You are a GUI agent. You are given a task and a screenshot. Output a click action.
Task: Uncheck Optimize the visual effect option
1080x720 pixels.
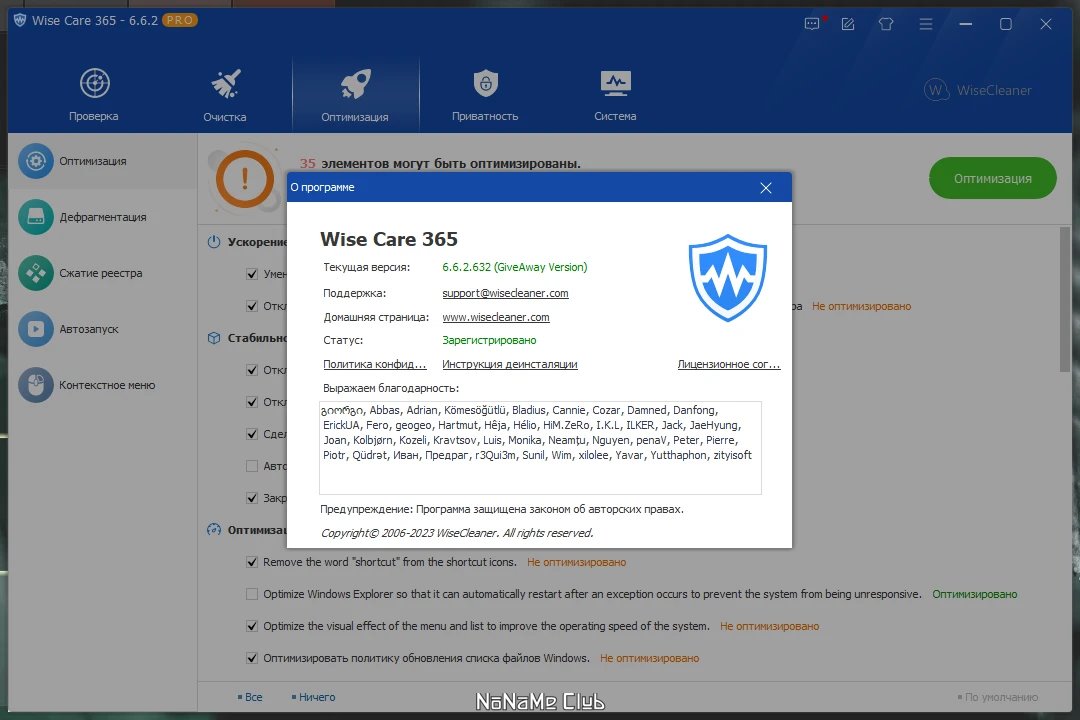click(x=252, y=626)
